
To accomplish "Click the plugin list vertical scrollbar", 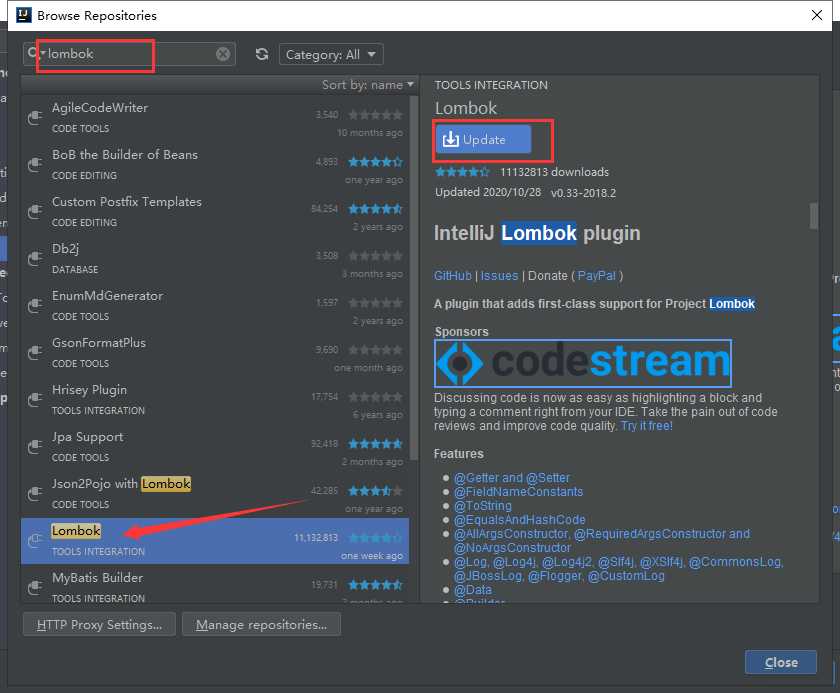I will 414,277.
